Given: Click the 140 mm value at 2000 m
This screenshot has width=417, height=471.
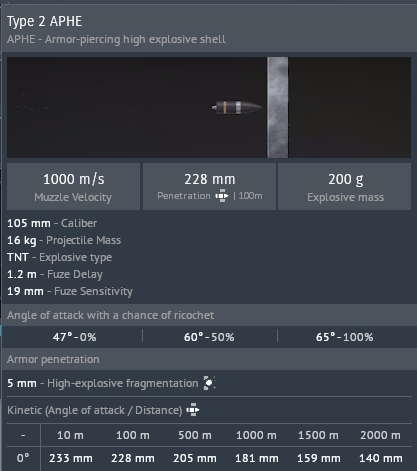Looking at the screenshot, I should [381, 458].
